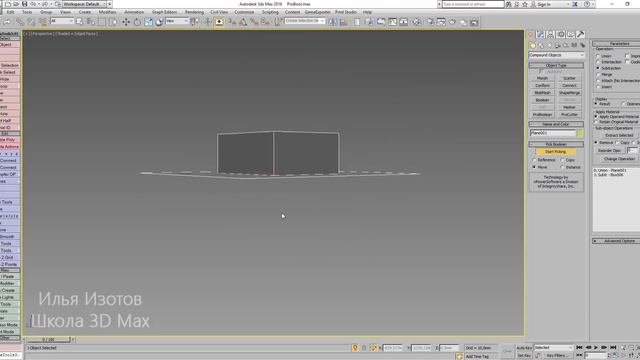Open the Create Selection Set dropdown
Image resolution: width=640 pixels, height=360 pixels.
pos(305,21)
